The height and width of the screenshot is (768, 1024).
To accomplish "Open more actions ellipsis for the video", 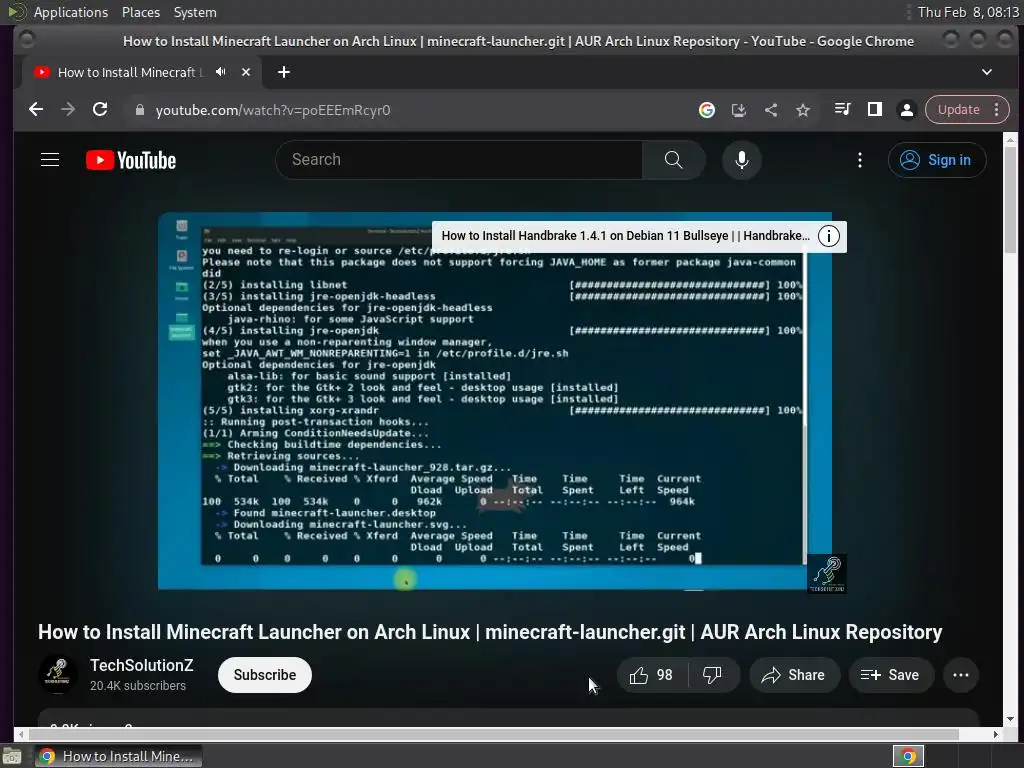I will click(961, 675).
